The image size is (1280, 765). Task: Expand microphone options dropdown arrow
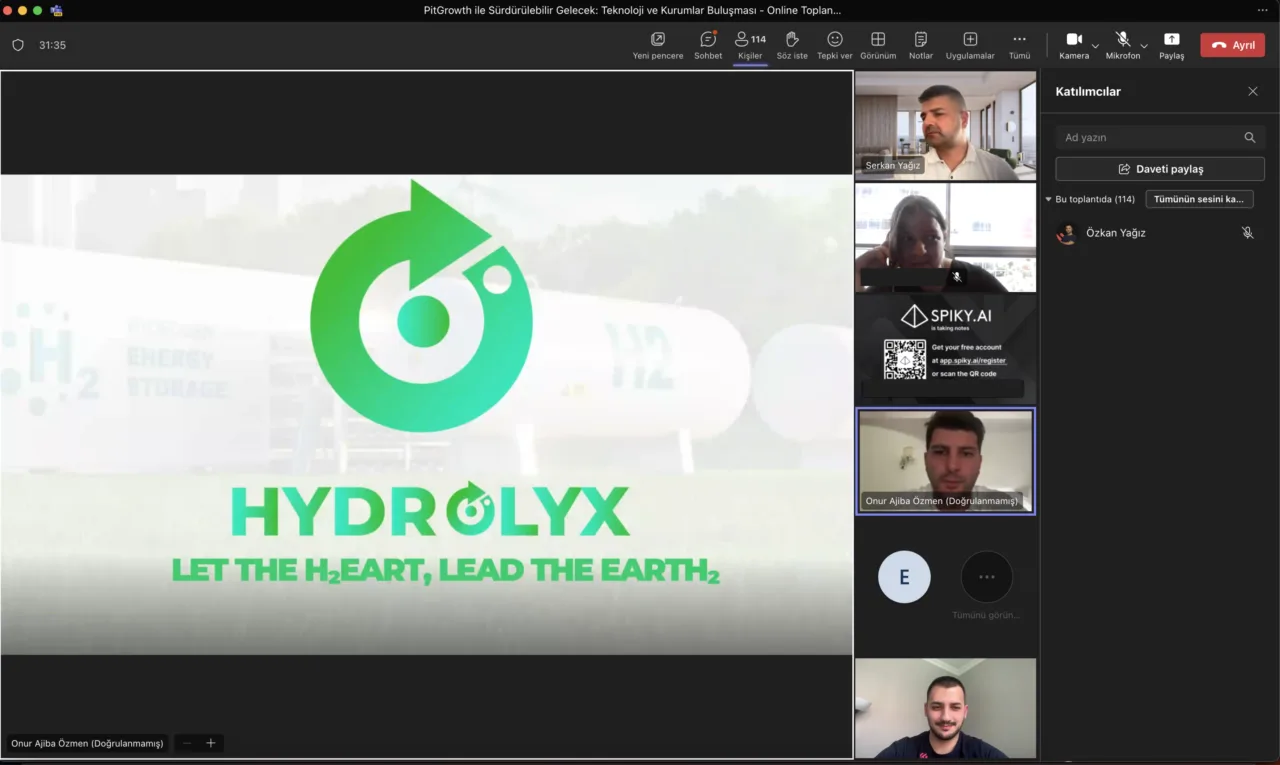coord(1144,45)
